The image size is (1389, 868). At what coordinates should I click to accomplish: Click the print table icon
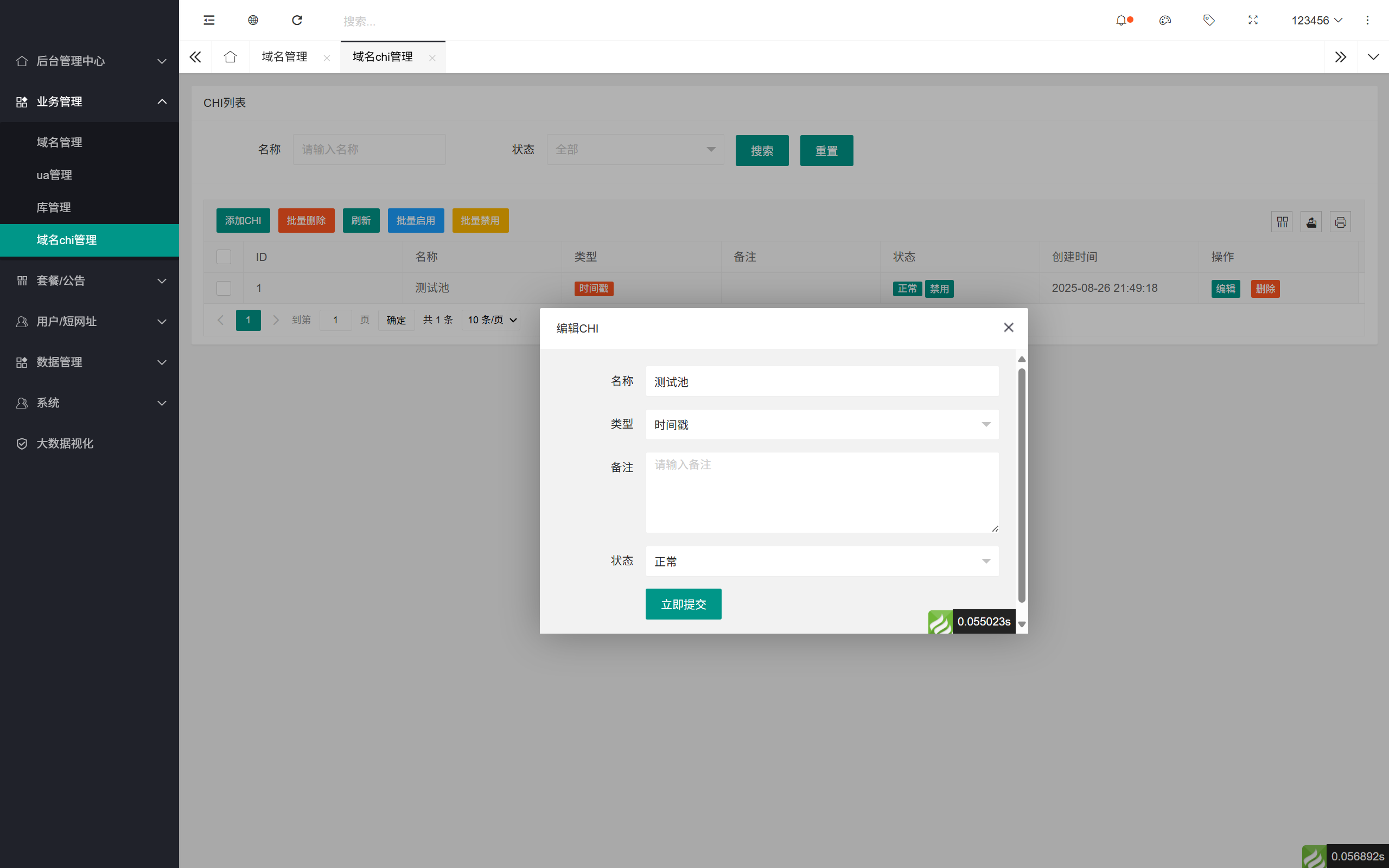1341,221
